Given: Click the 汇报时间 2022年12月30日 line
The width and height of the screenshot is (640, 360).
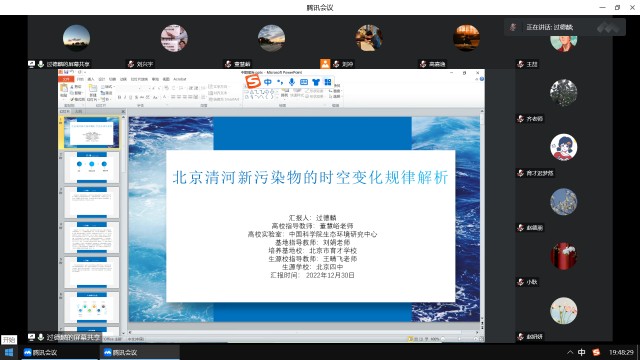Looking at the screenshot, I should (312, 275).
